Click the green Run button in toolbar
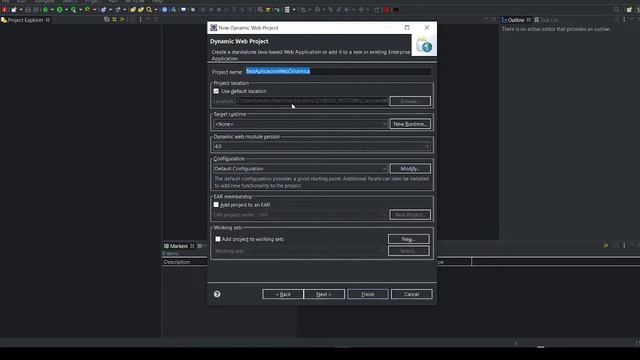The width and height of the screenshot is (640, 360). 60,10
